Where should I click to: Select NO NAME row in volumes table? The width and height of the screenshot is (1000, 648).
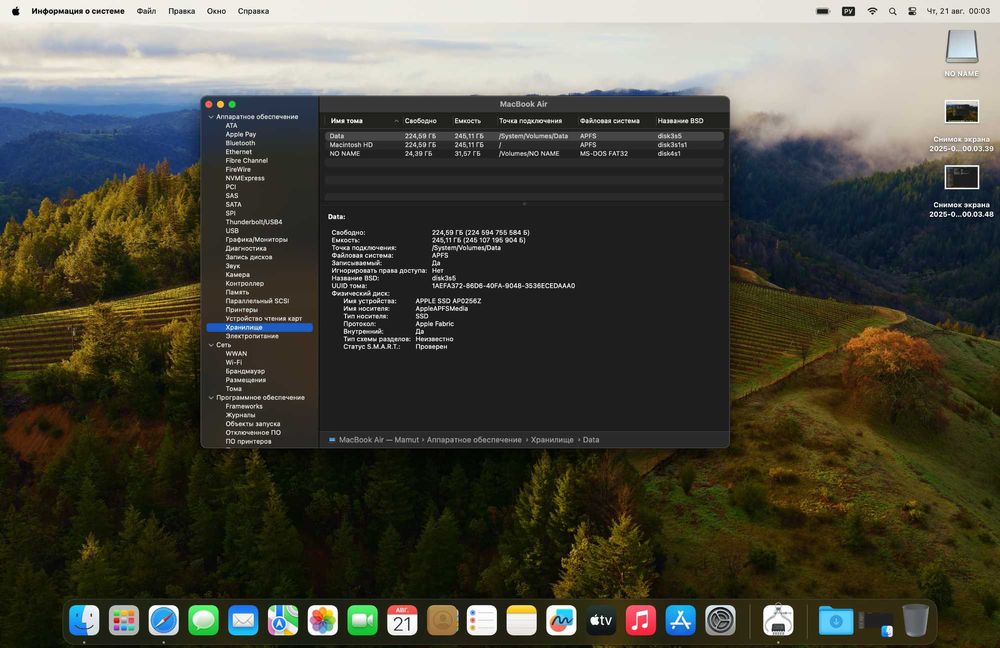524,154
